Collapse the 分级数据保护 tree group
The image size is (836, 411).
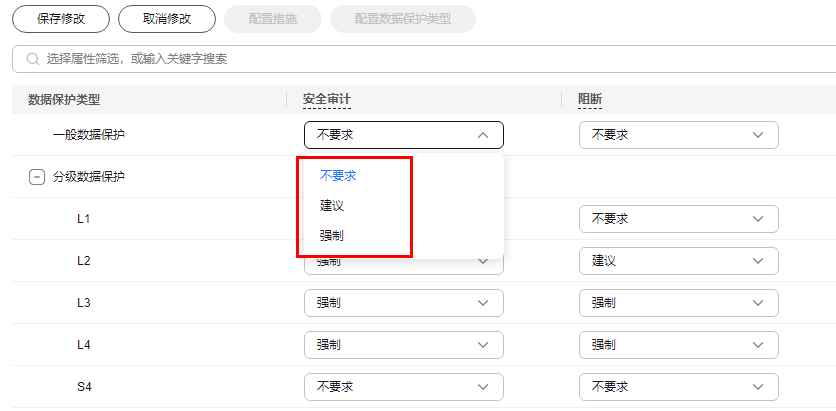37,177
